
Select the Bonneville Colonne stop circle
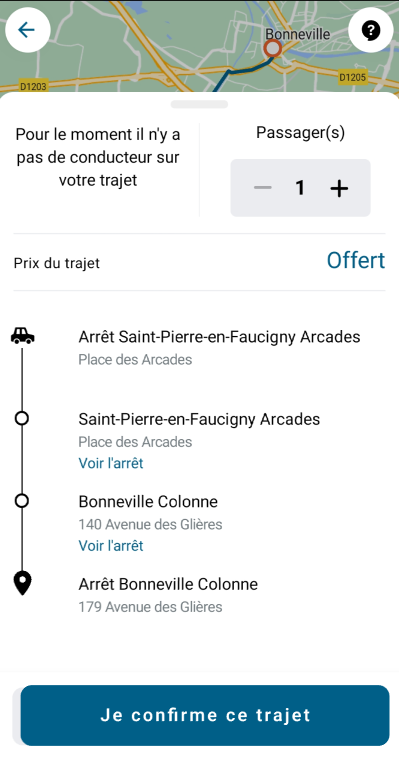22,501
